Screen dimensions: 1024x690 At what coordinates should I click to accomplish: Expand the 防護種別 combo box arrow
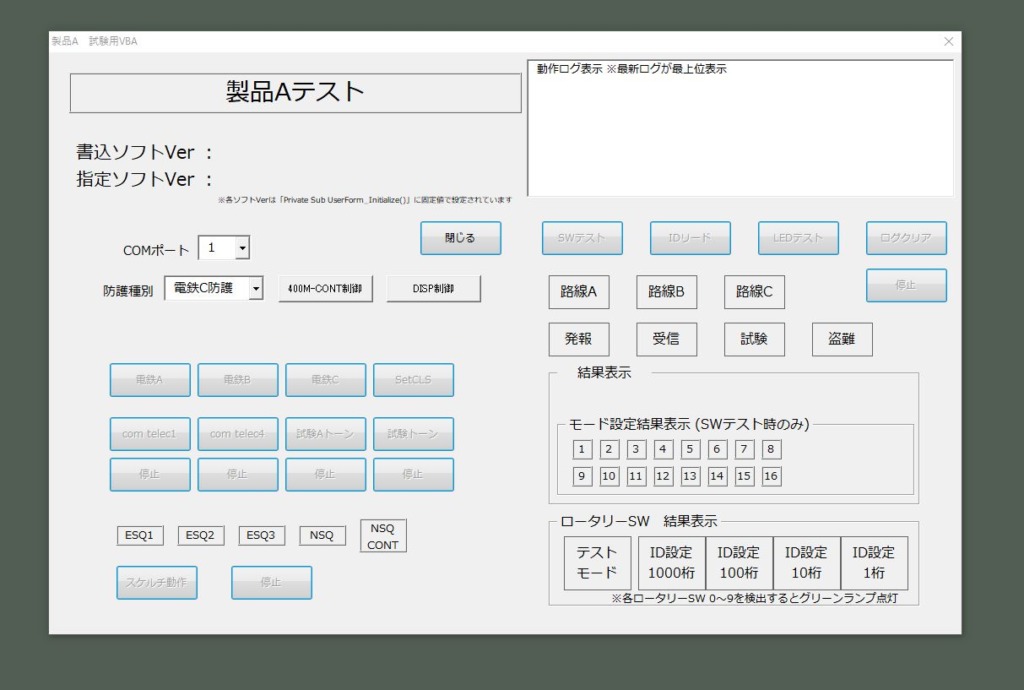click(256, 288)
